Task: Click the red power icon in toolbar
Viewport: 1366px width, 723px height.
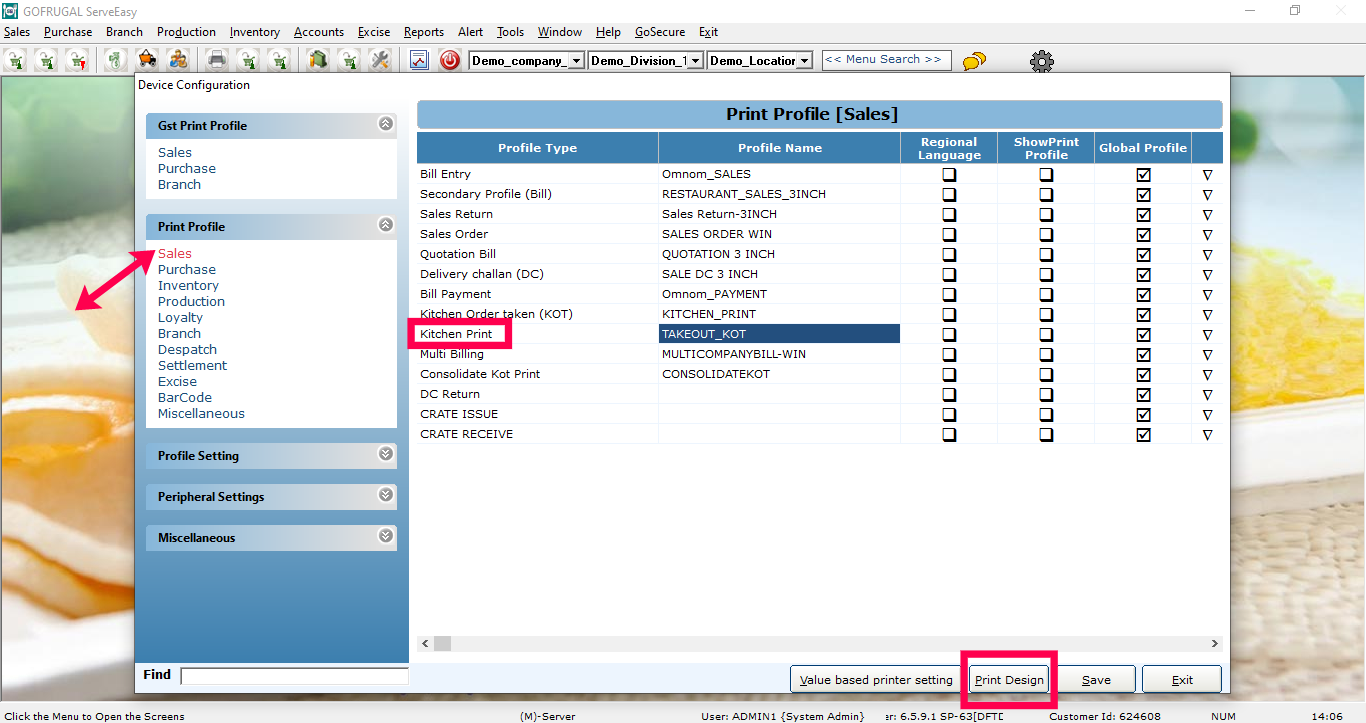Action: point(450,61)
